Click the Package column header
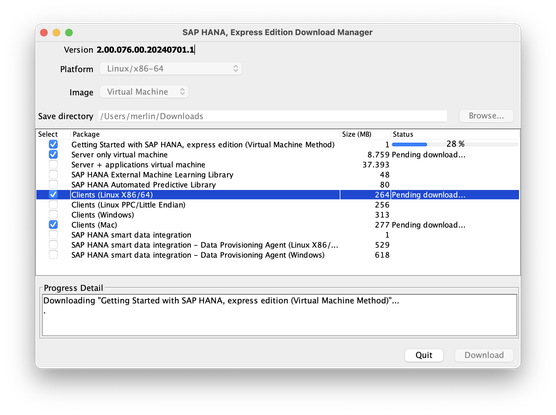 [86, 134]
